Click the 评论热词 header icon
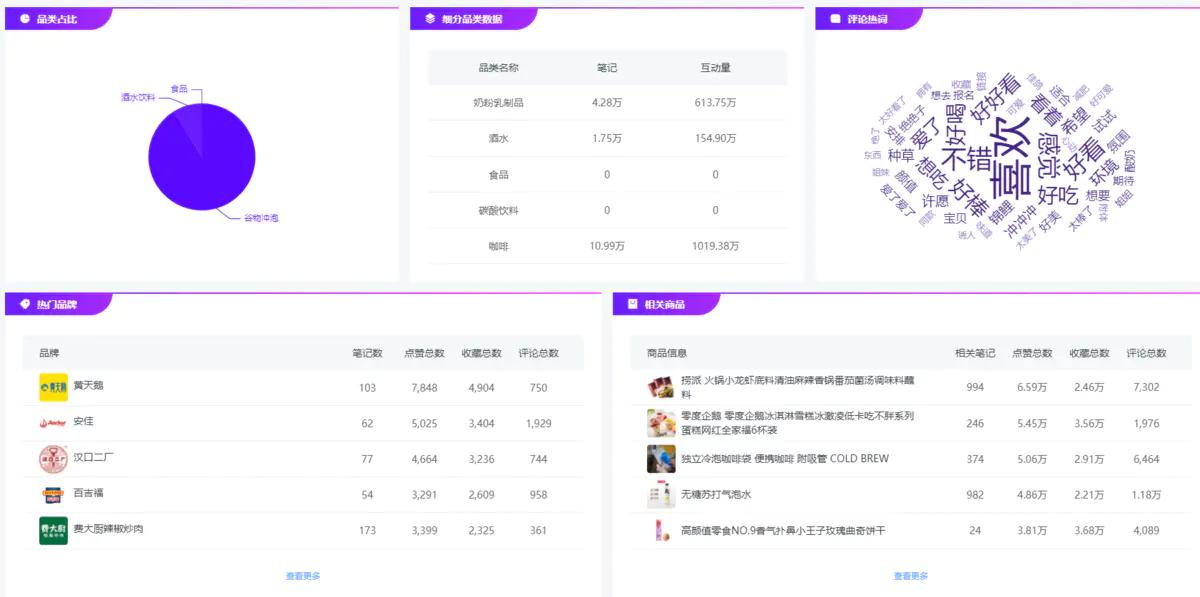1200x597 pixels. coord(835,18)
